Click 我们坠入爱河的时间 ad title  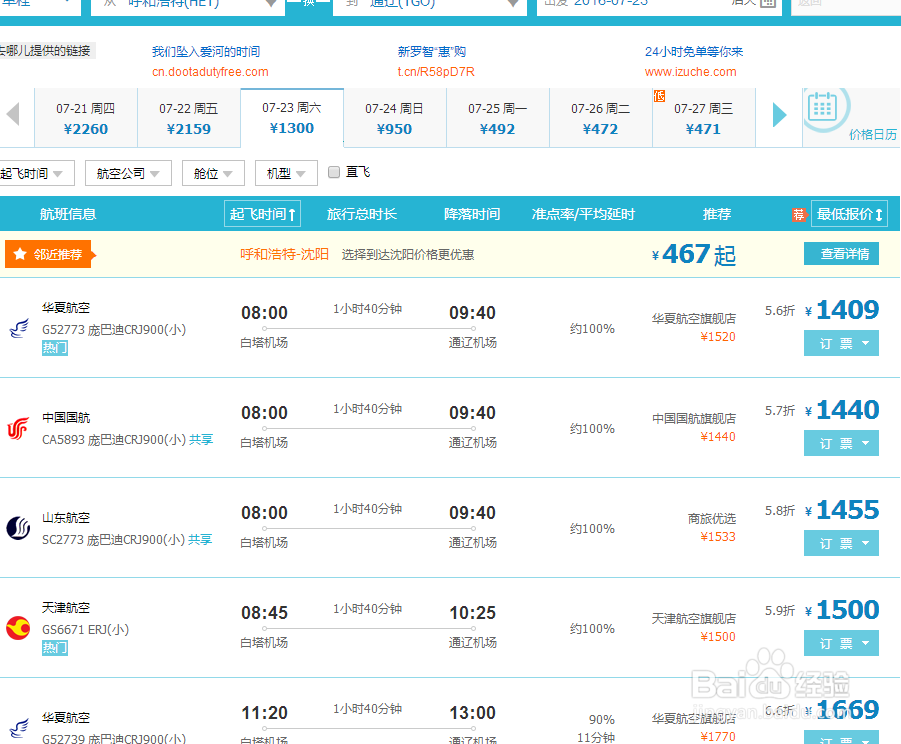pos(206,52)
